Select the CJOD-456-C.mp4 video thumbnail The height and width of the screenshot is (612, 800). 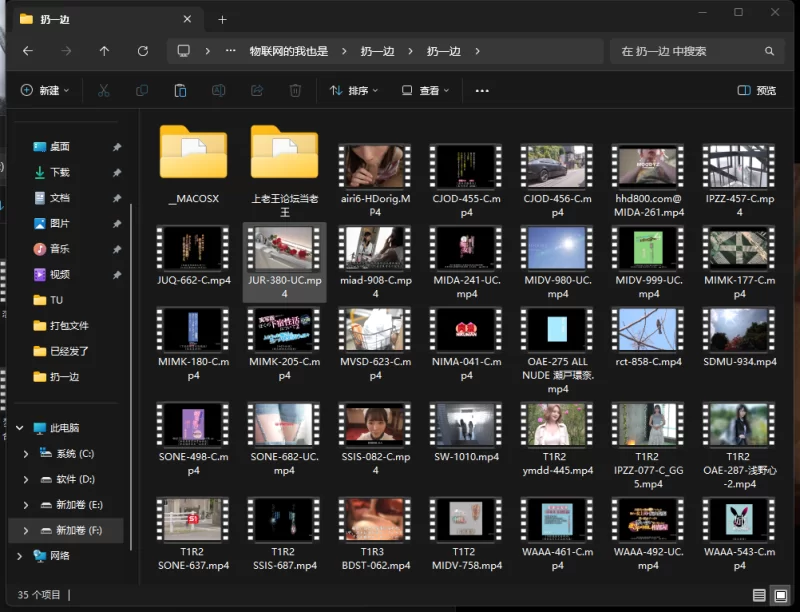[x=557, y=166]
